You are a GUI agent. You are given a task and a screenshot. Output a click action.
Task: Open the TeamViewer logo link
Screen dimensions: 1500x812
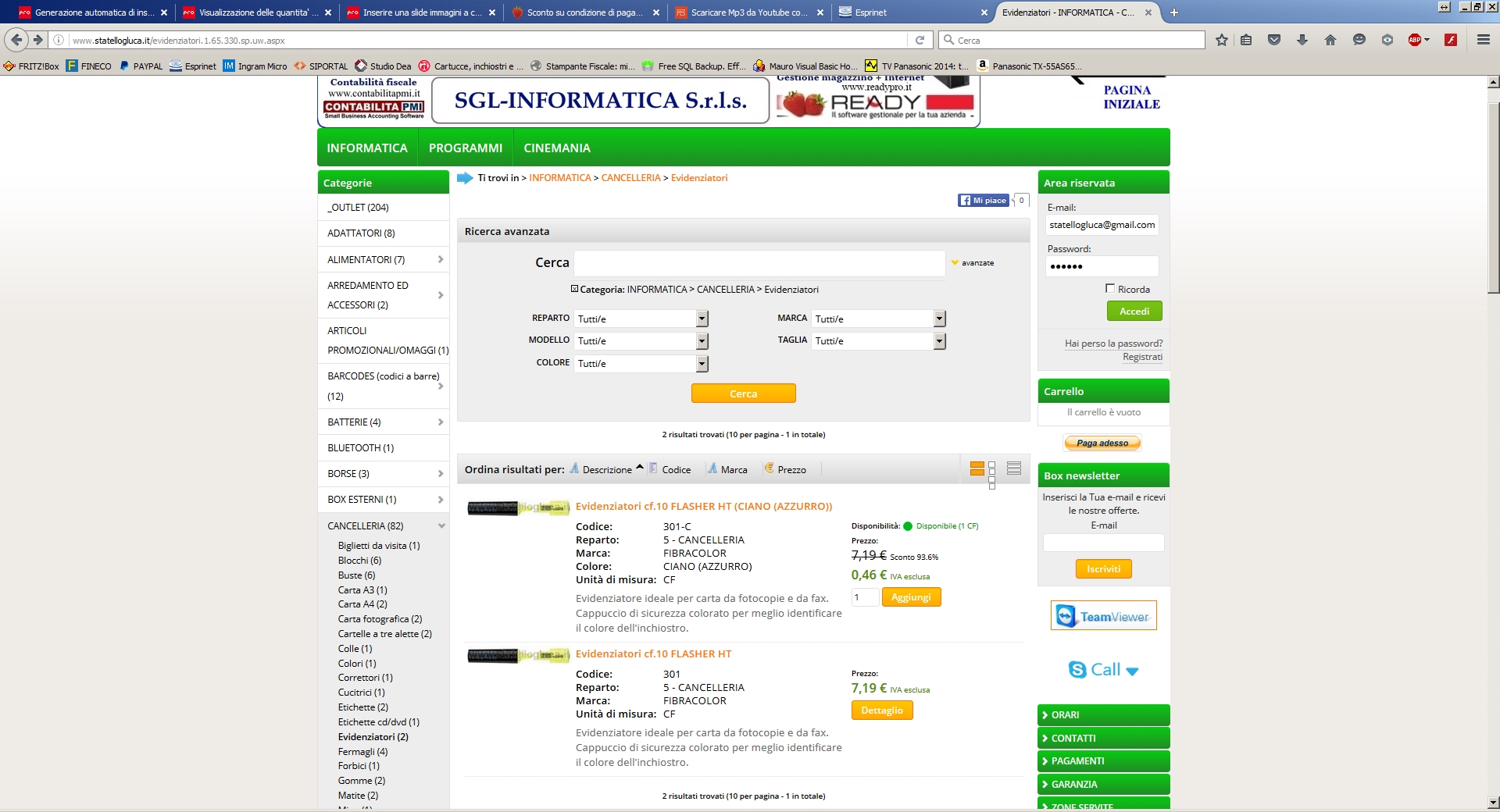[1103, 616]
